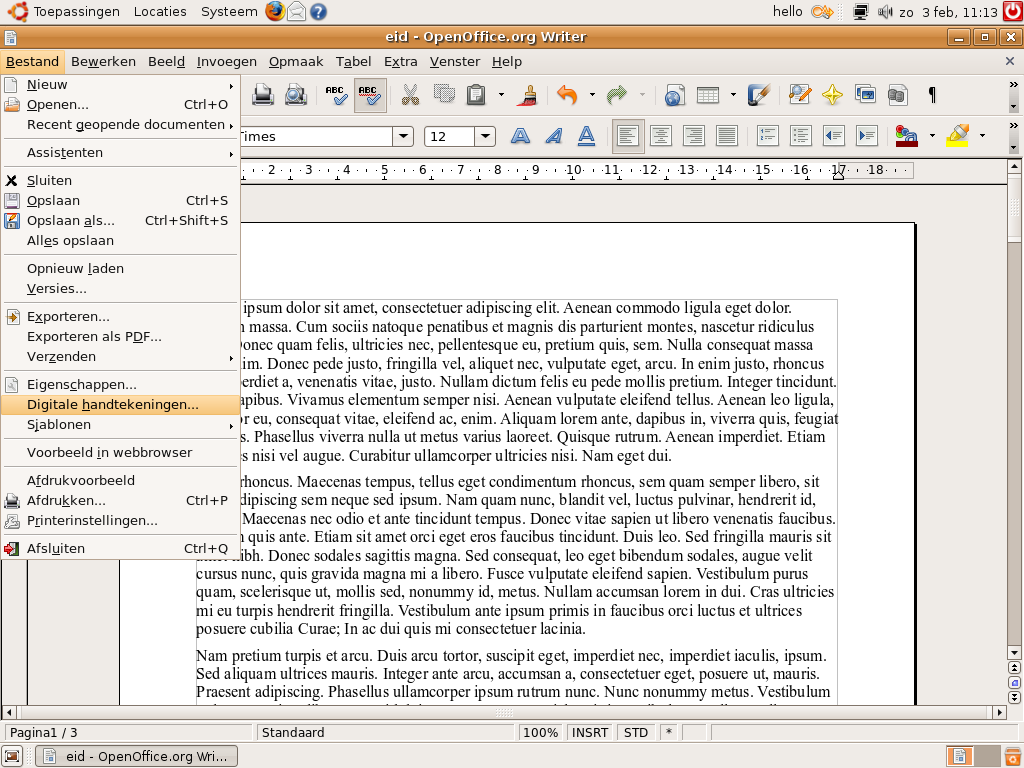Click the Decrease Indent icon
1024x768 pixels.
[833, 136]
